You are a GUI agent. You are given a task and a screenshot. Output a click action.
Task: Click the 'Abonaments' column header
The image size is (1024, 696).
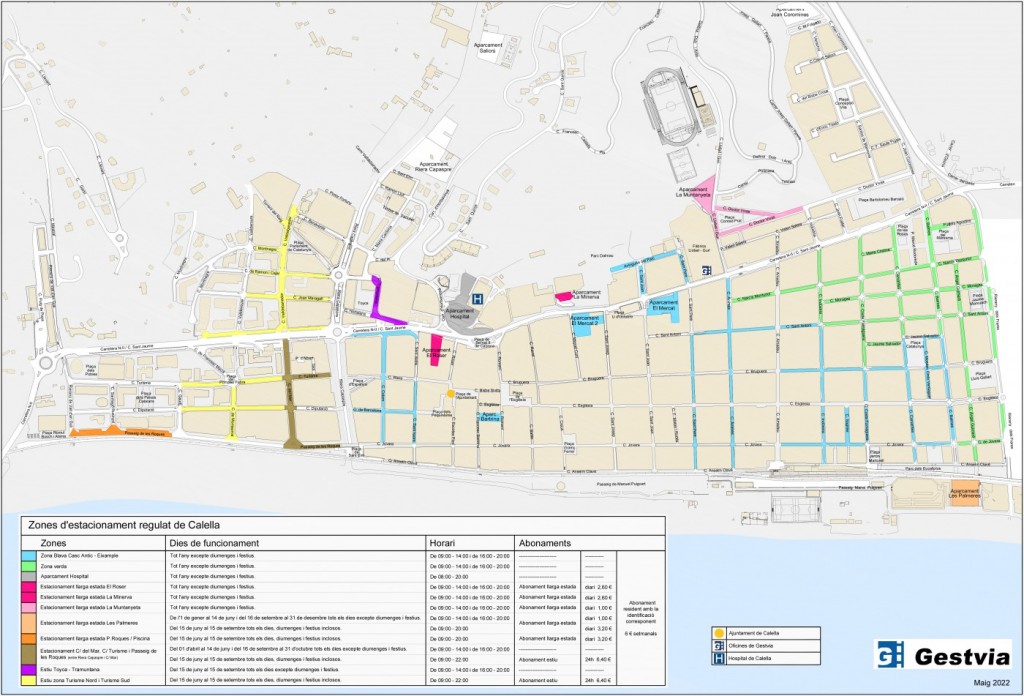tap(545, 544)
